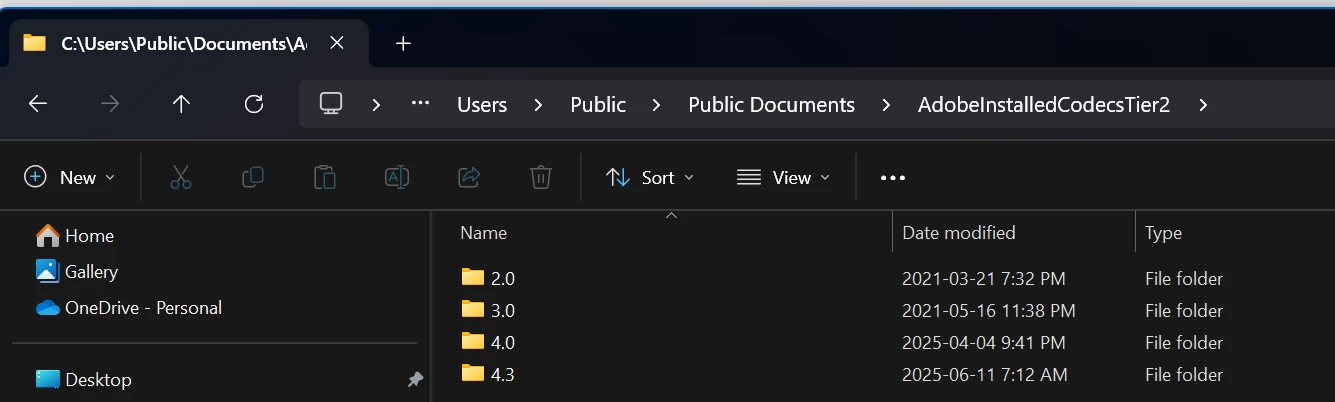Click the Rename icon in toolbar
The width and height of the screenshot is (1335, 402).
(397, 177)
